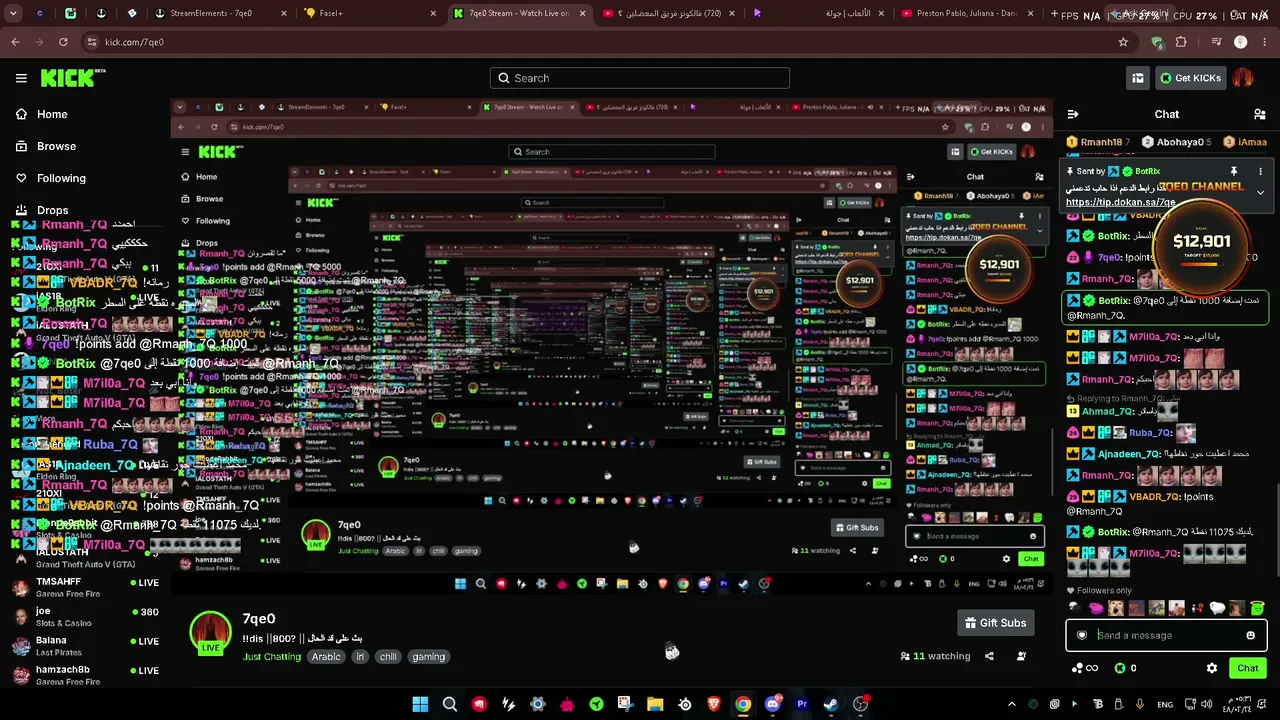Open the tip.dokan.sa link in pinned message
1280x720 pixels.
pos(1120,202)
